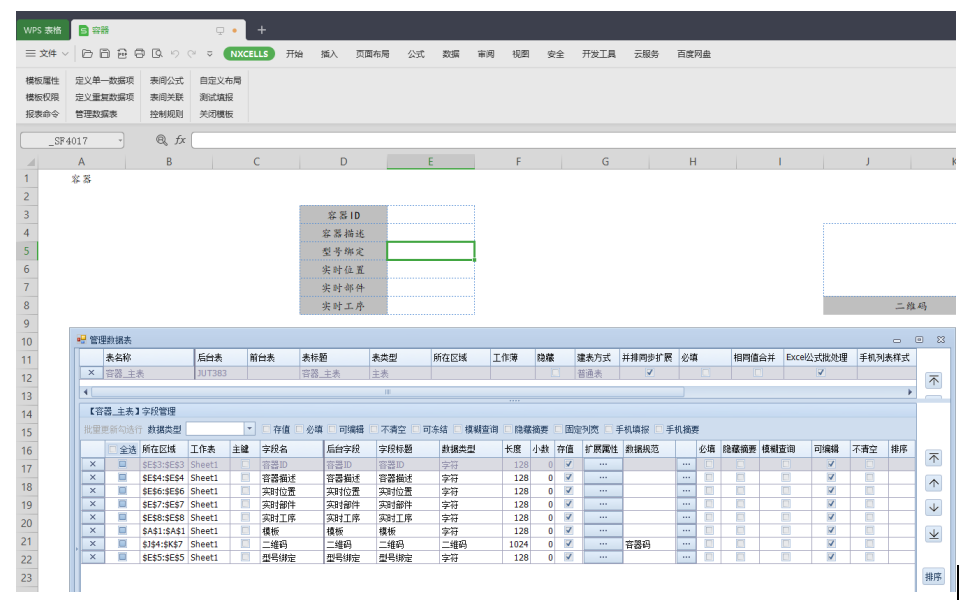Check the 必填 batch update checkbox

(300, 429)
